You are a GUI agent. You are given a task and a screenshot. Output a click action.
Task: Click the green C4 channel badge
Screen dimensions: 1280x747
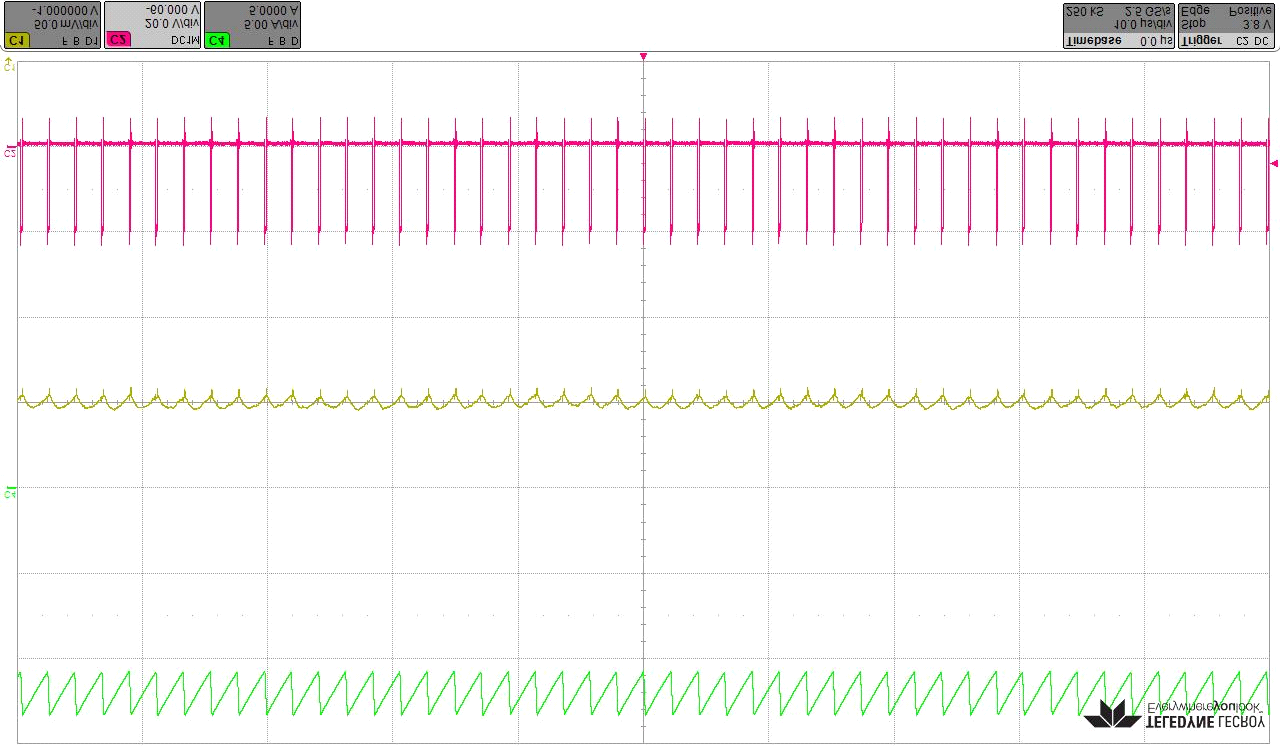pos(217,40)
